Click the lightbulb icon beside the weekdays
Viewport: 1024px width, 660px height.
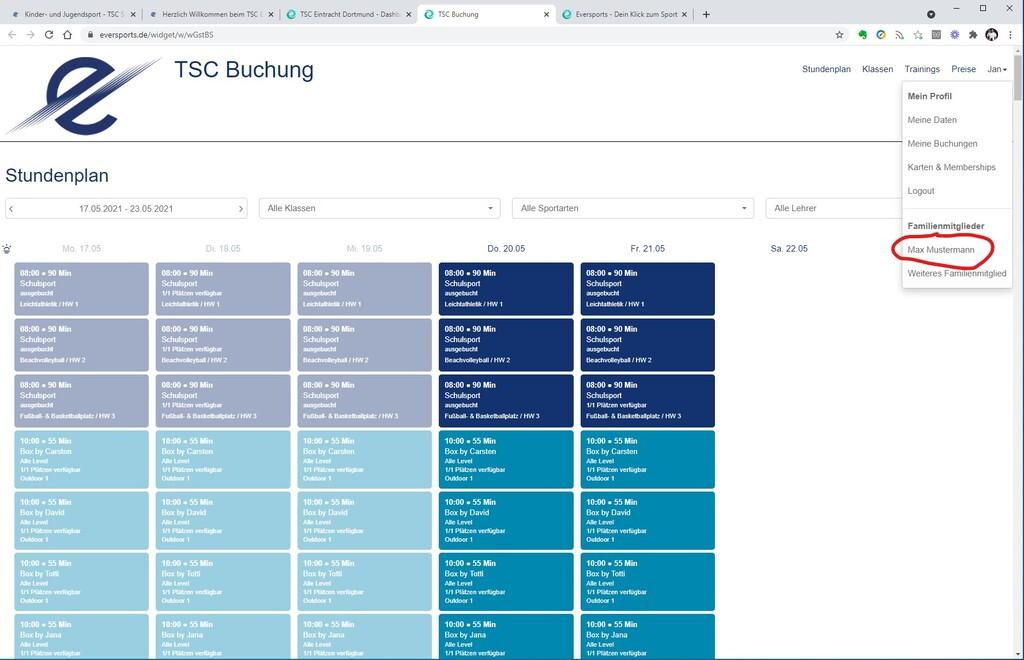pyautogui.click(x=7, y=249)
